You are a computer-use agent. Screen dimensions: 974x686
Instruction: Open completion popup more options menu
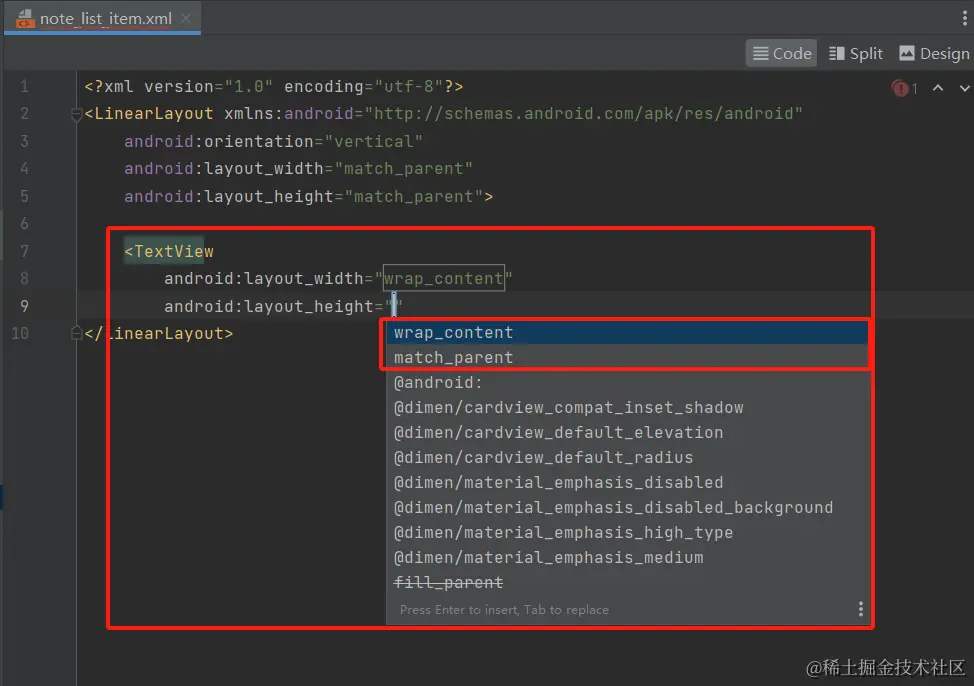click(x=860, y=609)
